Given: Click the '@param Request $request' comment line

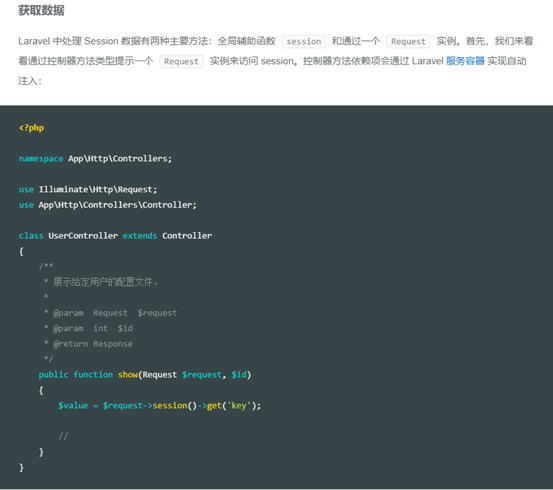Looking at the screenshot, I should click(x=110, y=313).
